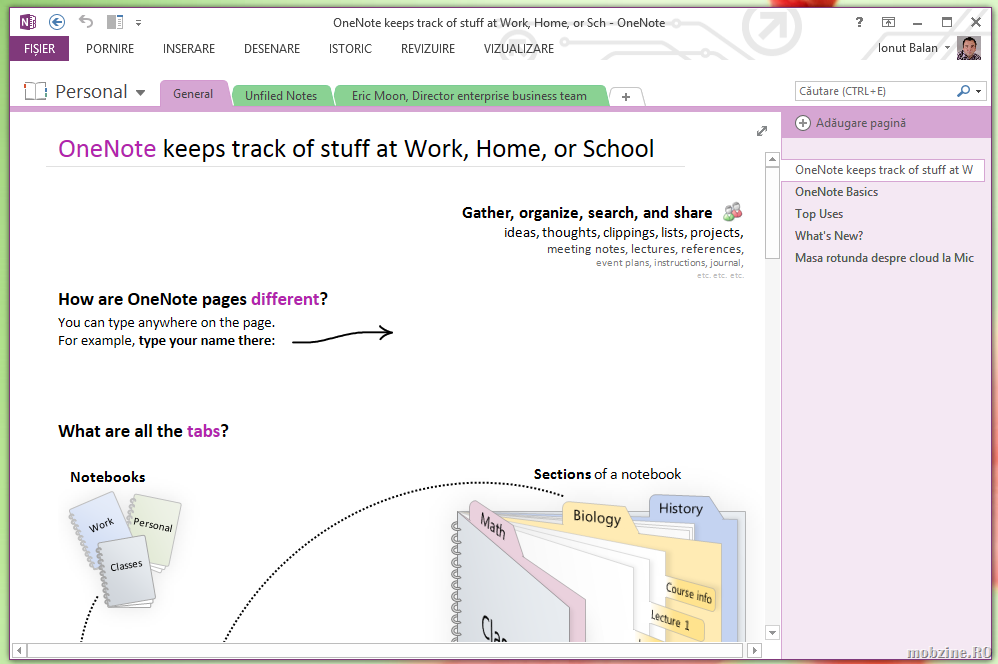The width and height of the screenshot is (998, 664).
Task: Undo the last action
Action: pos(86,22)
